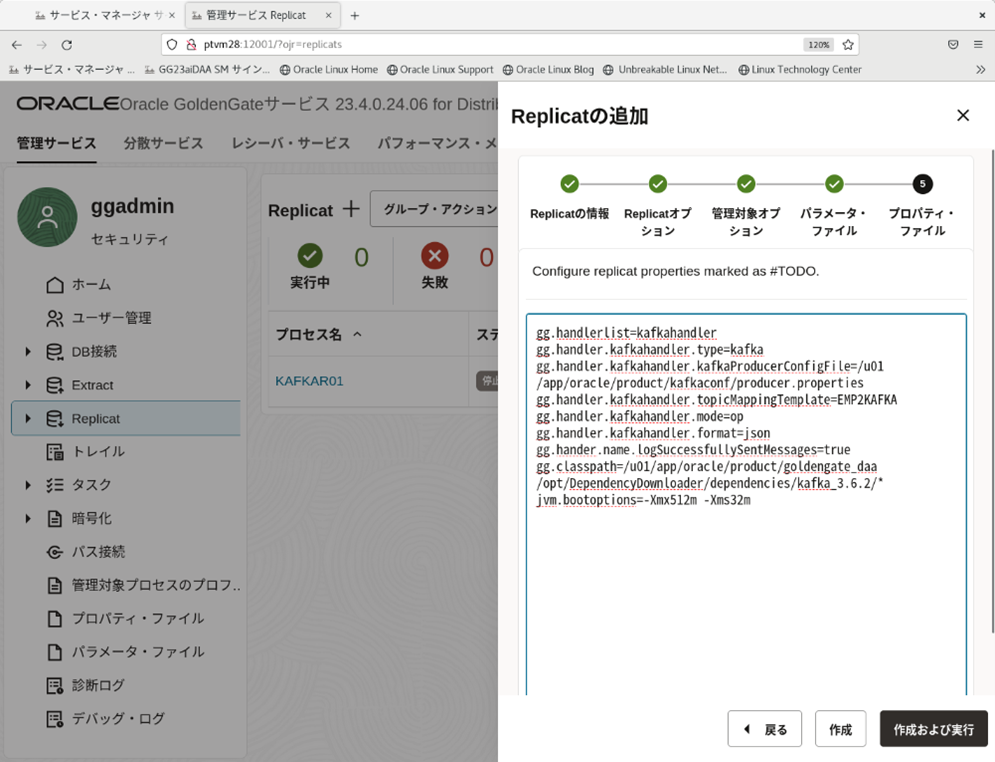
Task: Click the Replicat sidebar icon
Action: point(55,419)
